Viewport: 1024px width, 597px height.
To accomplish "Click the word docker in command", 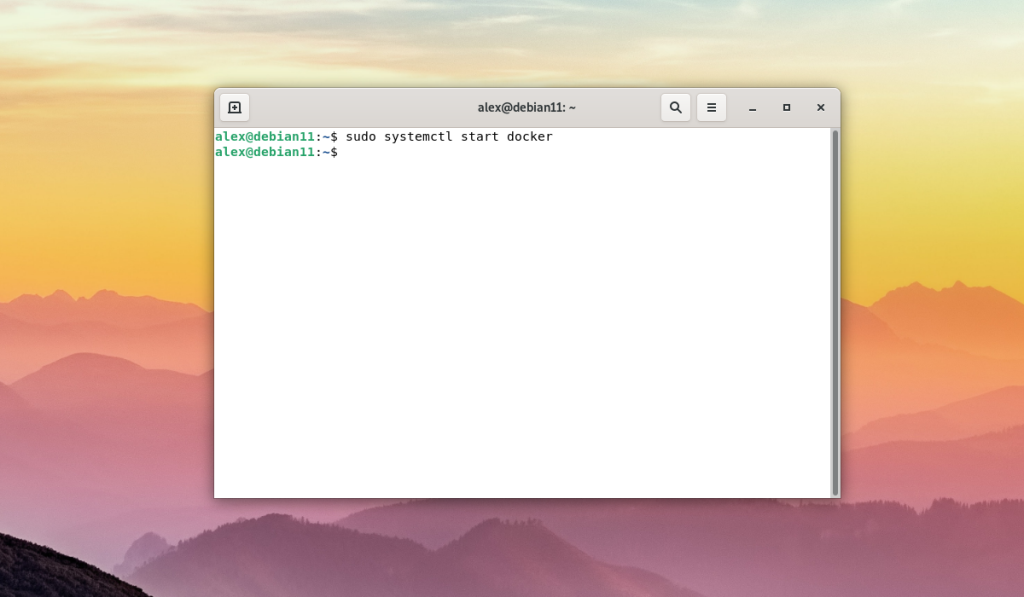I will (530, 137).
